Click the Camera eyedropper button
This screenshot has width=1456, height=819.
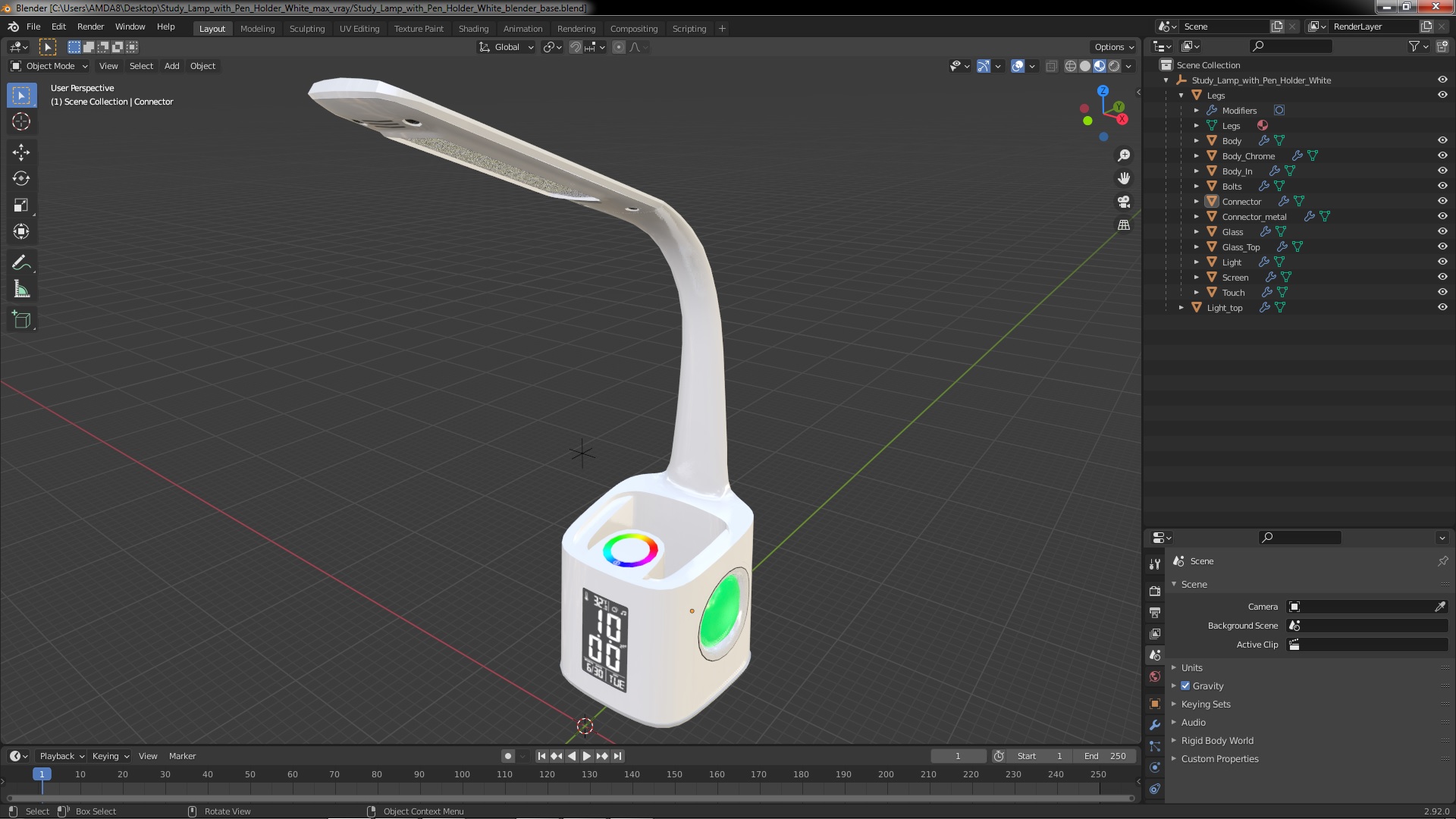1439,607
